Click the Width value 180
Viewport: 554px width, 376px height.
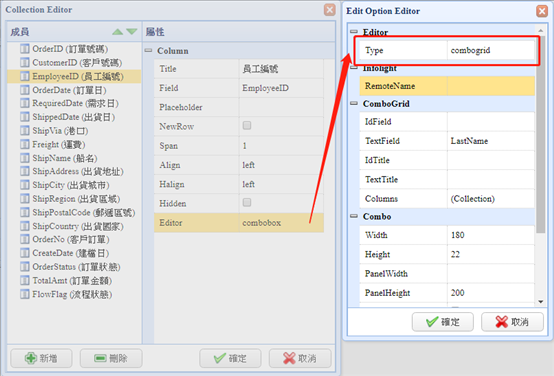click(x=491, y=235)
